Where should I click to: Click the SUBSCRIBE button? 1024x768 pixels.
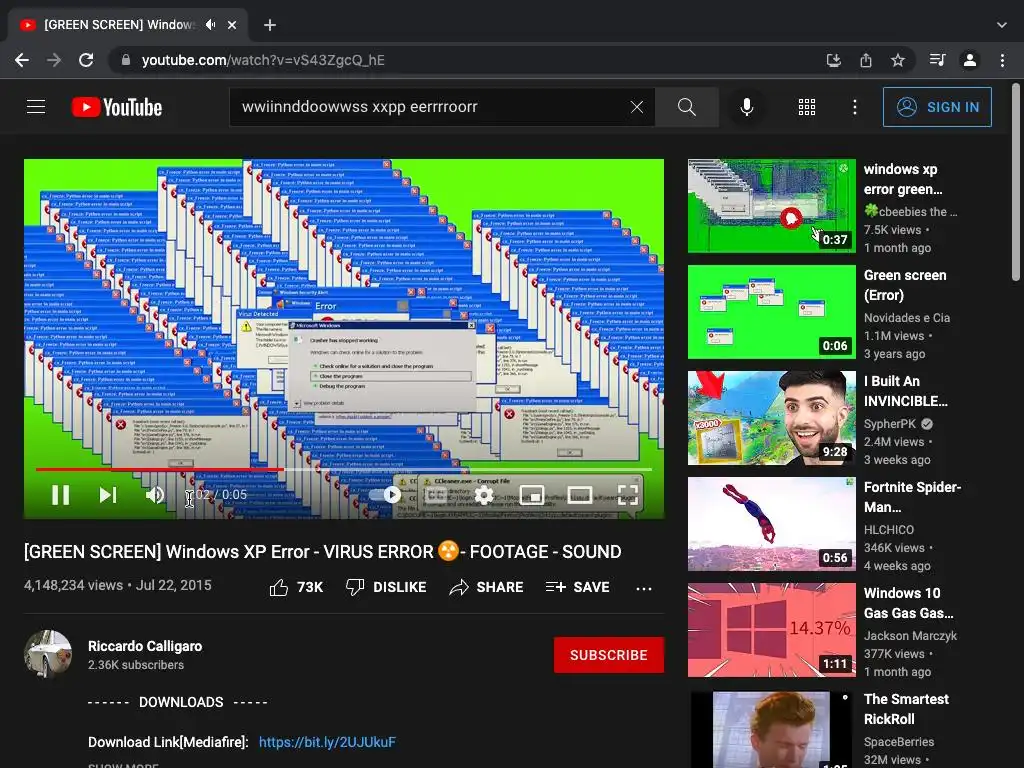click(609, 655)
